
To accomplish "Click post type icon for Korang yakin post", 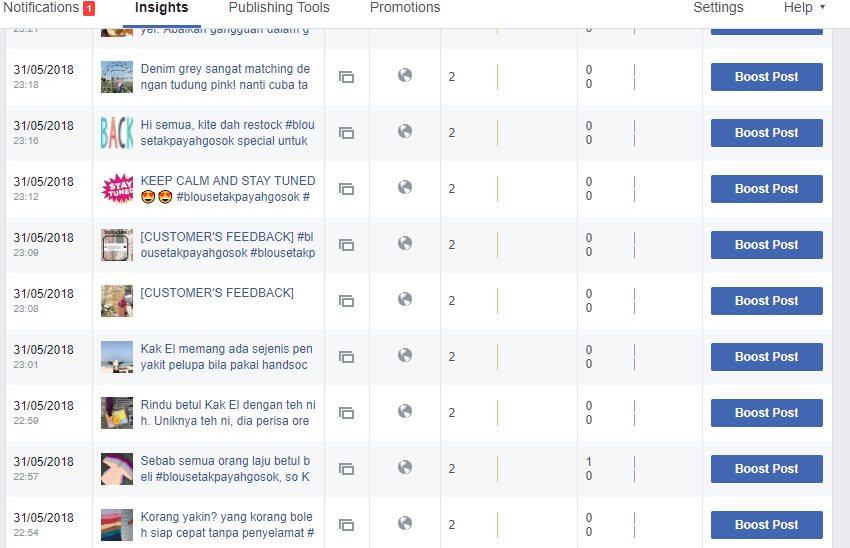I will click(346, 525).
